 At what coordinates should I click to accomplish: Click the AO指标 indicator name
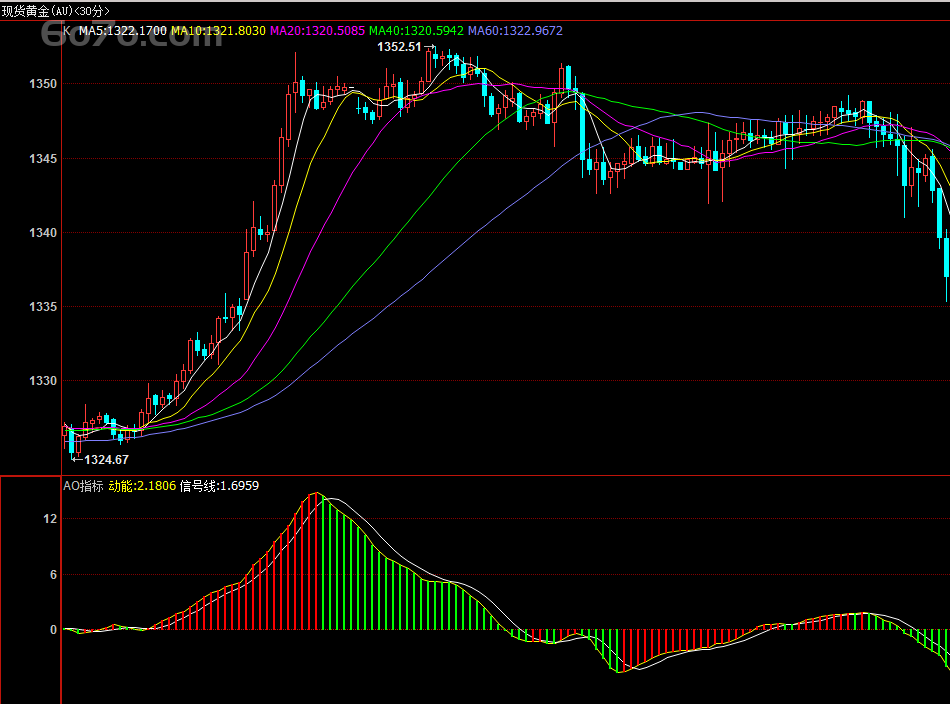[x=83, y=486]
